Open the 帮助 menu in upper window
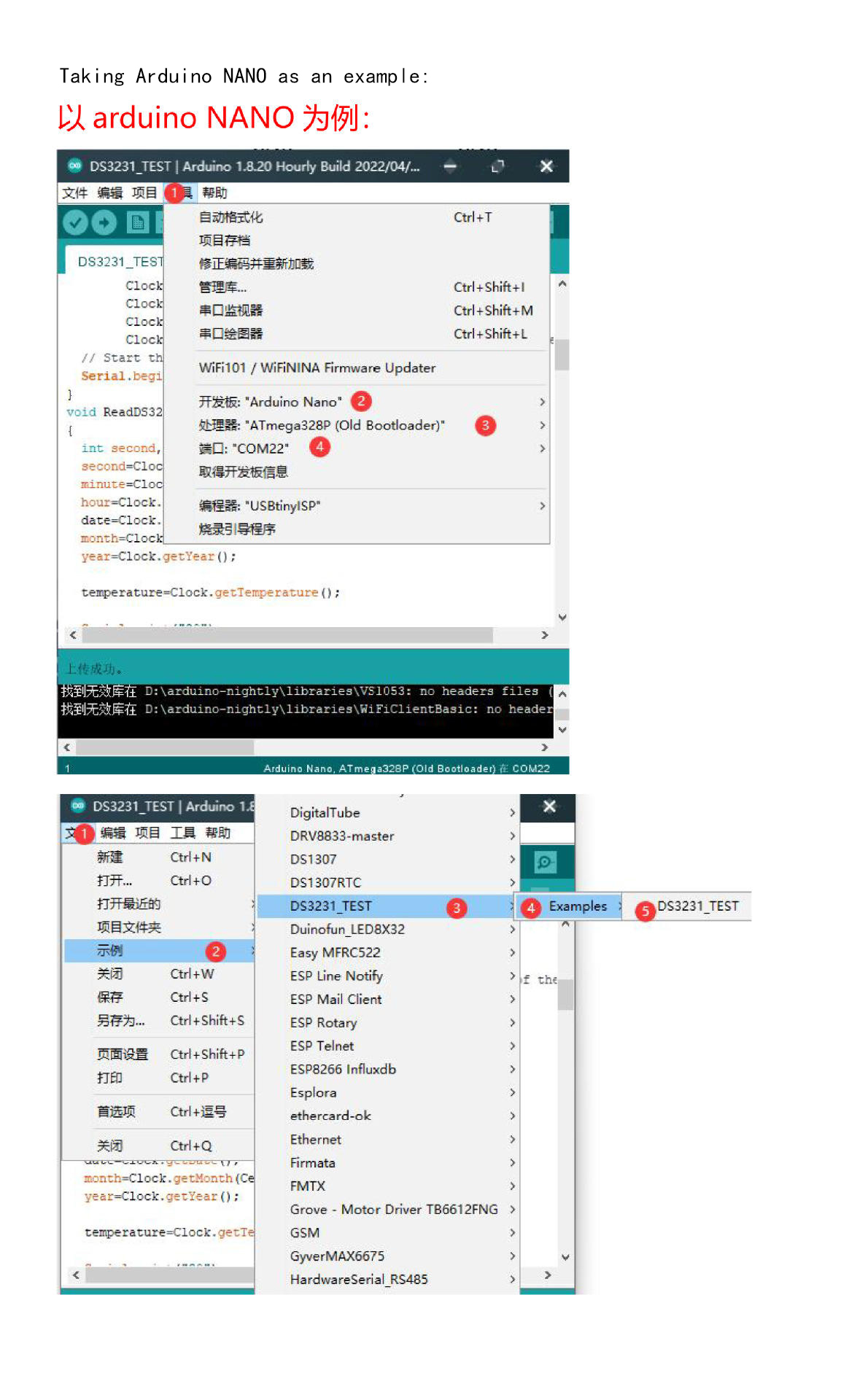849x1400 pixels. pyautogui.click(x=214, y=192)
